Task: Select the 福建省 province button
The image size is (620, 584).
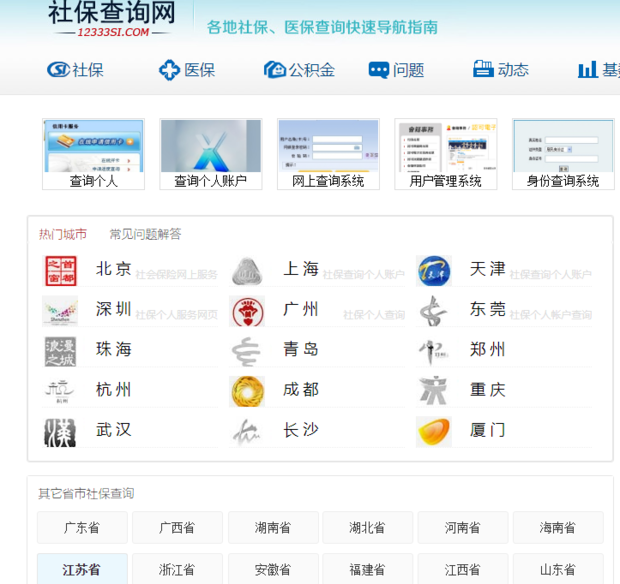Action: coord(368,569)
